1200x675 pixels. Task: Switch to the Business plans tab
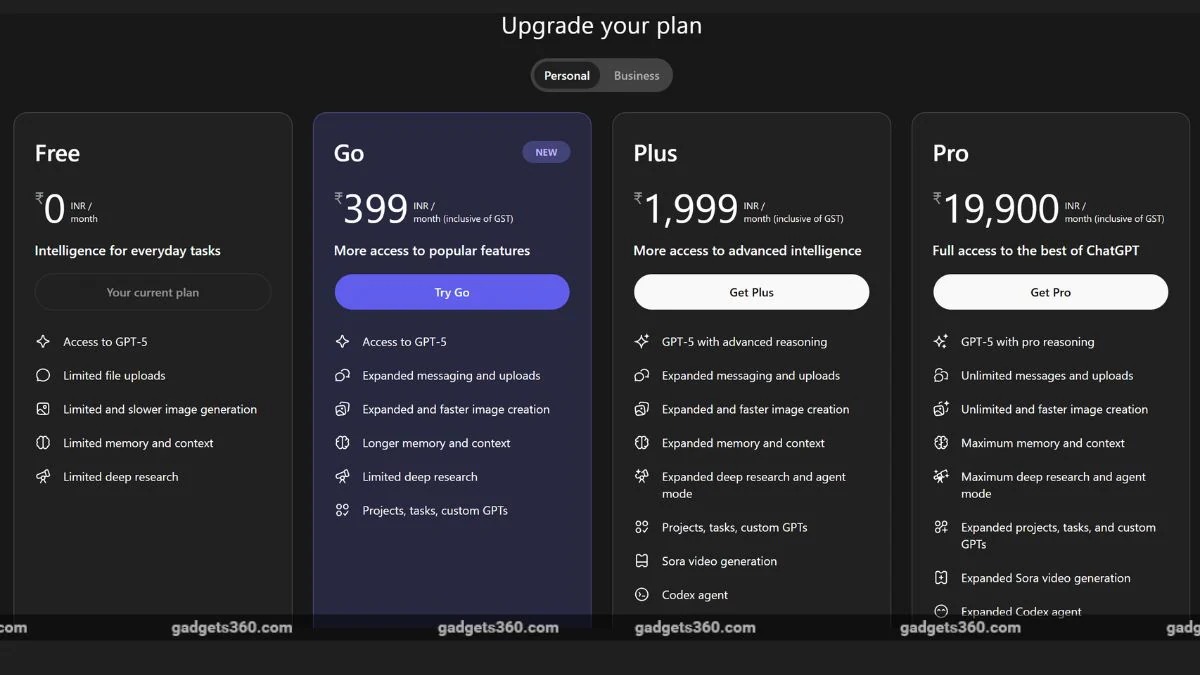point(636,76)
